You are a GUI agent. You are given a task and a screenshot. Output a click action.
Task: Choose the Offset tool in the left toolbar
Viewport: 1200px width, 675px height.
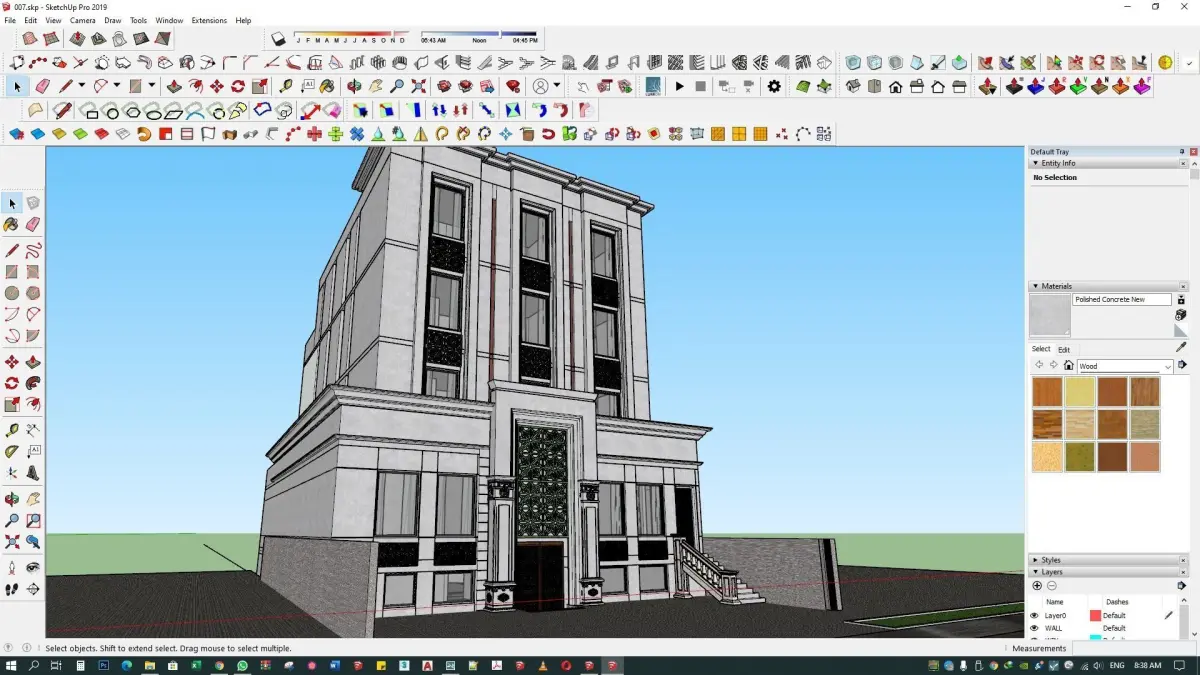[x=33, y=405]
